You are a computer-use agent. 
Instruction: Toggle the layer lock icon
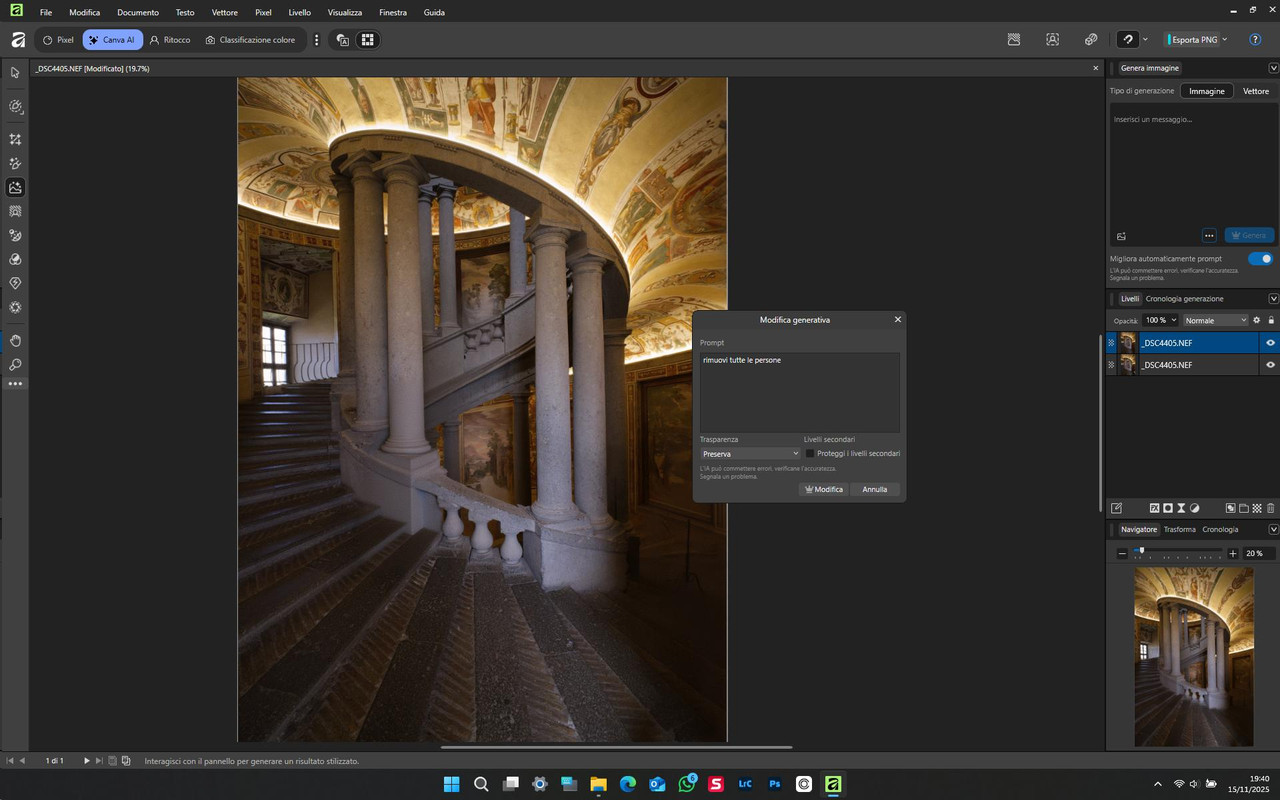pyautogui.click(x=1271, y=320)
